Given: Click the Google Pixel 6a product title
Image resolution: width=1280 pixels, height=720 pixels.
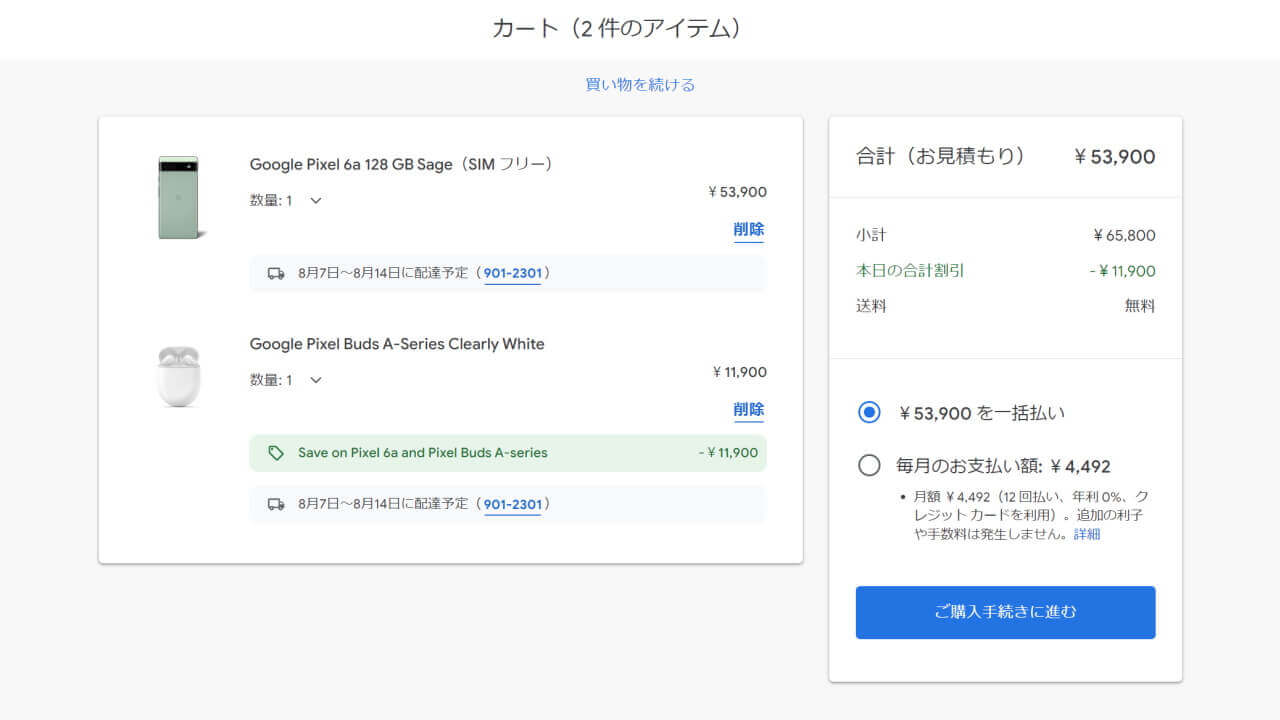Looking at the screenshot, I should [x=401, y=164].
